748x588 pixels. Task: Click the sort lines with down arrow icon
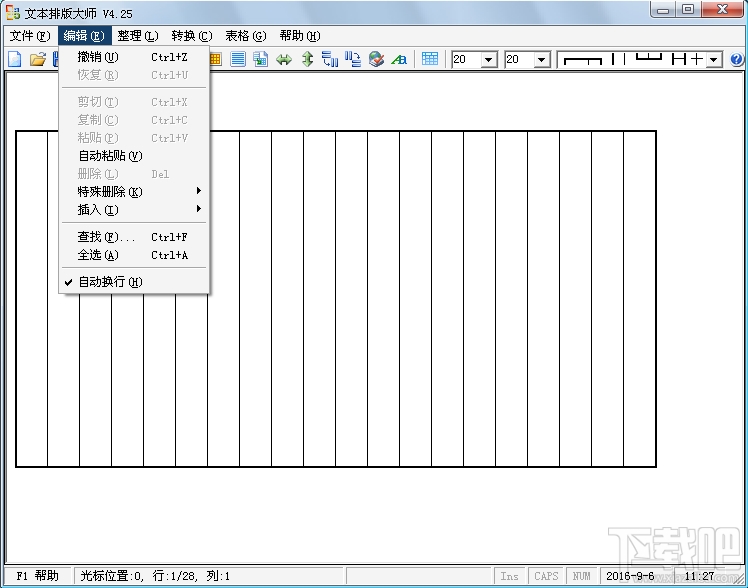330,59
